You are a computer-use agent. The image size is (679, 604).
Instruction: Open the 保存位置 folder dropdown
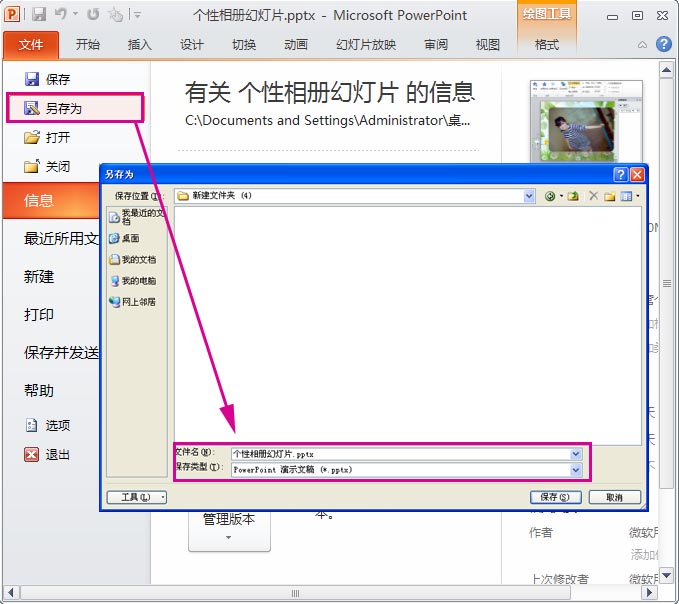click(529, 196)
